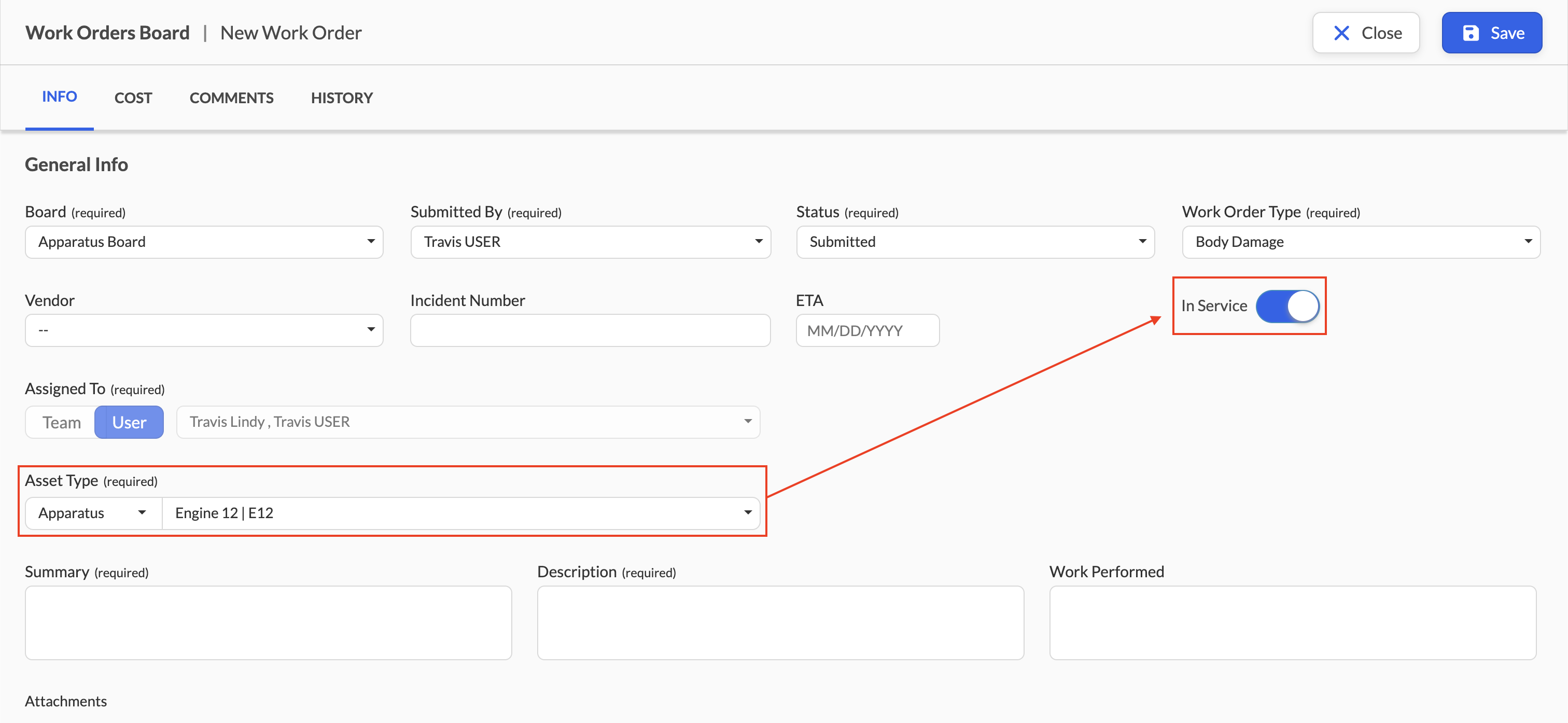Expand the Submitted By Travis USER dropdown
This screenshot has height=723, width=1568.
[591, 242]
